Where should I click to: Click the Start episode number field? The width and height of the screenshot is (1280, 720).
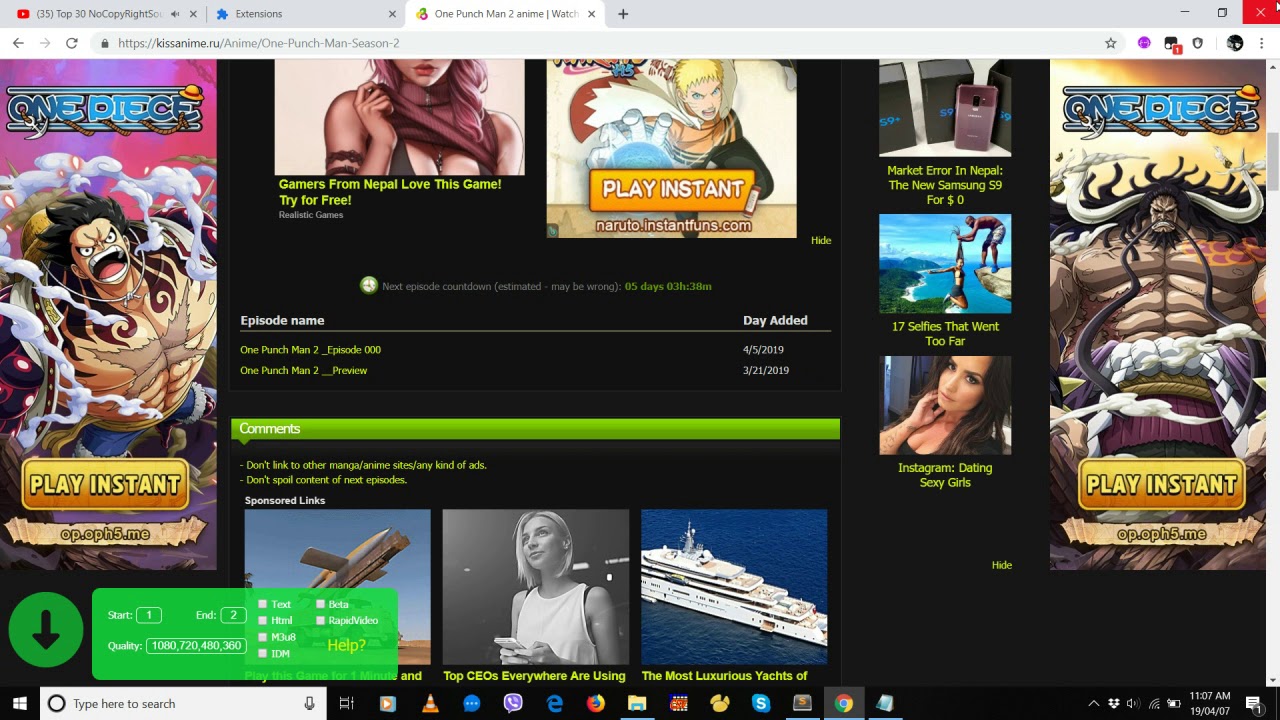tap(148, 615)
